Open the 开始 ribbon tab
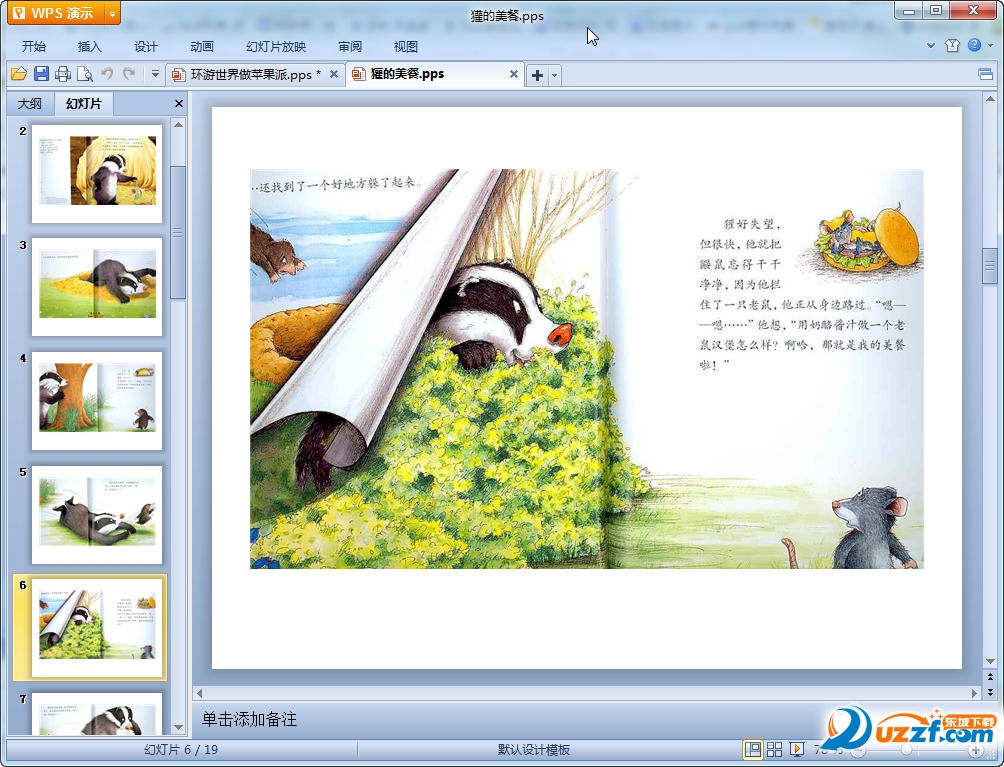Image resolution: width=1004 pixels, height=767 pixels. 34,47
